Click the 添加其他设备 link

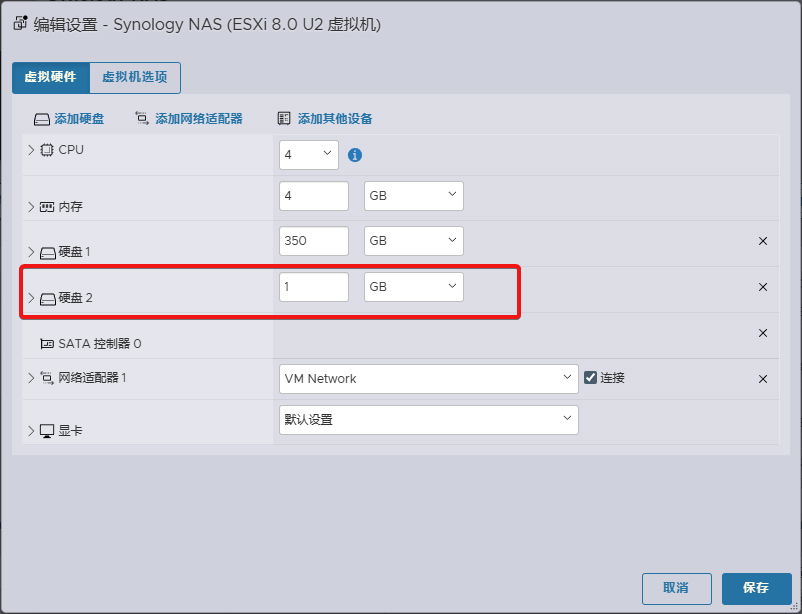point(335,119)
